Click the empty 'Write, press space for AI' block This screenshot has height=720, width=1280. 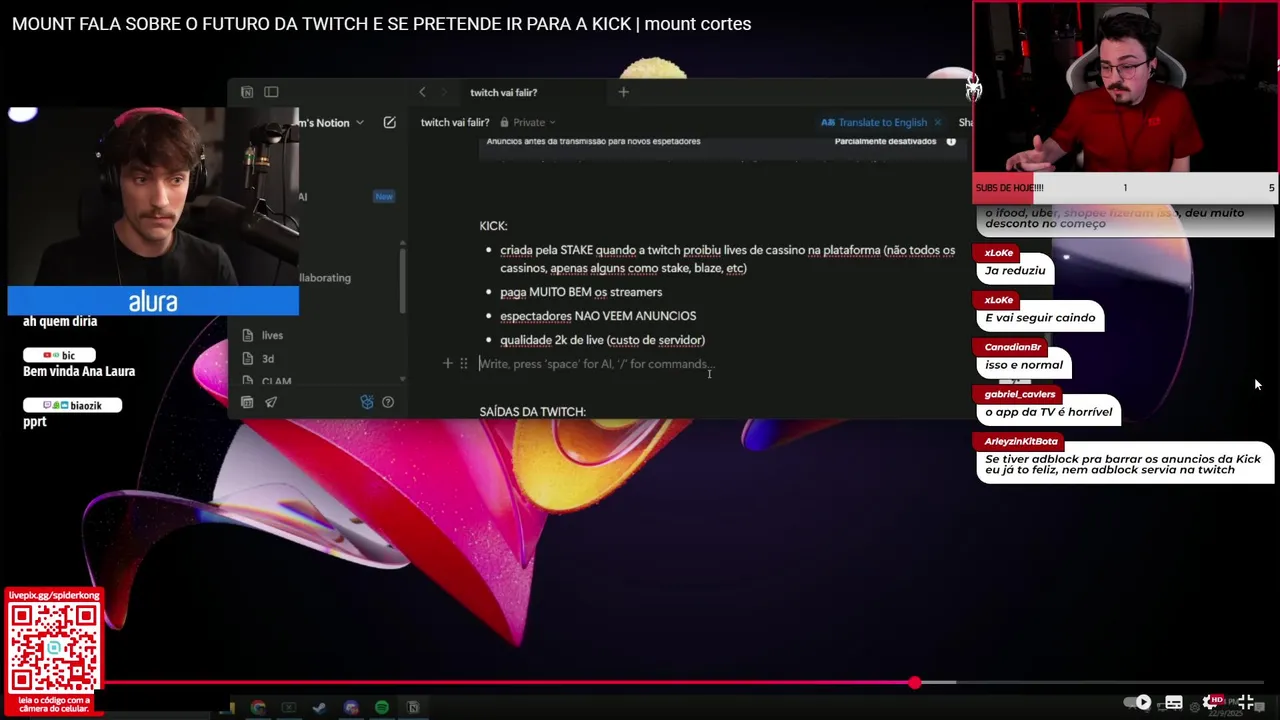[x=596, y=364]
